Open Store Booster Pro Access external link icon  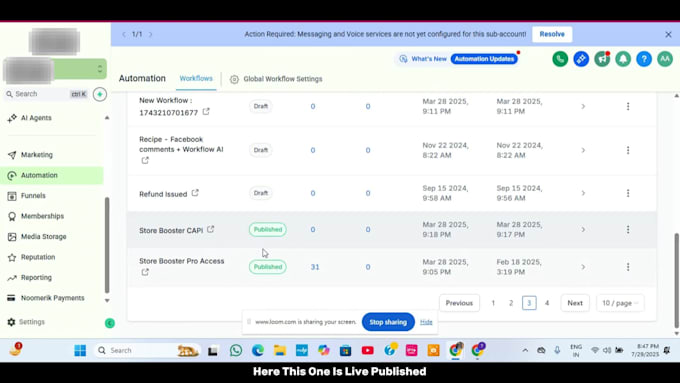pyautogui.click(x=145, y=272)
